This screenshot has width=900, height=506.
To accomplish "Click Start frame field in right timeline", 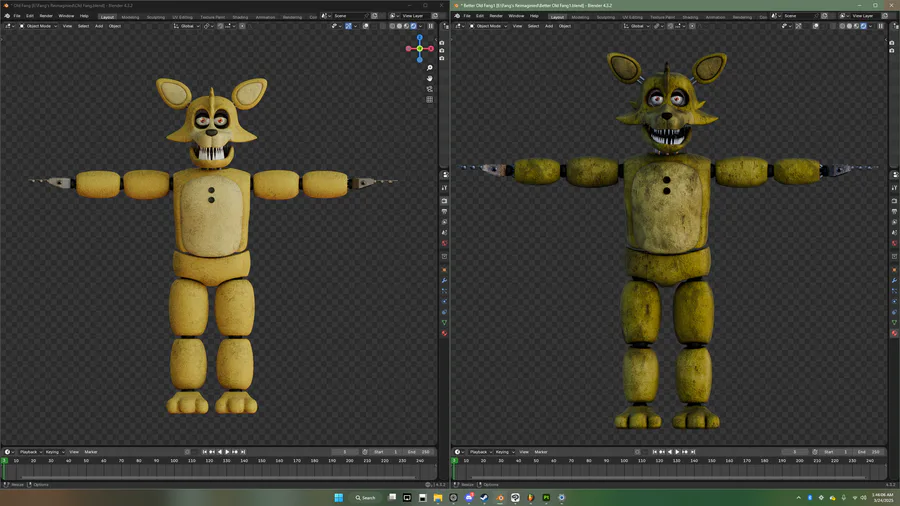I will (837, 452).
